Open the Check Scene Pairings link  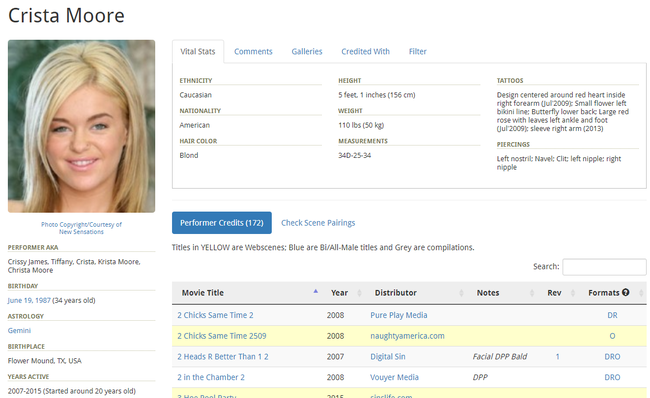click(x=318, y=223)
